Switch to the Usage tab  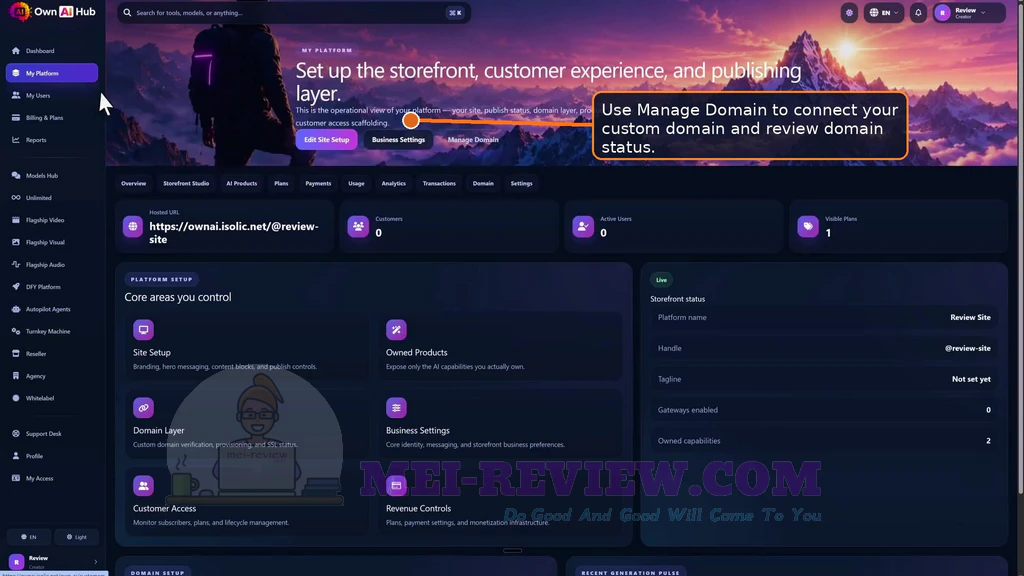(x=356, y=184)
